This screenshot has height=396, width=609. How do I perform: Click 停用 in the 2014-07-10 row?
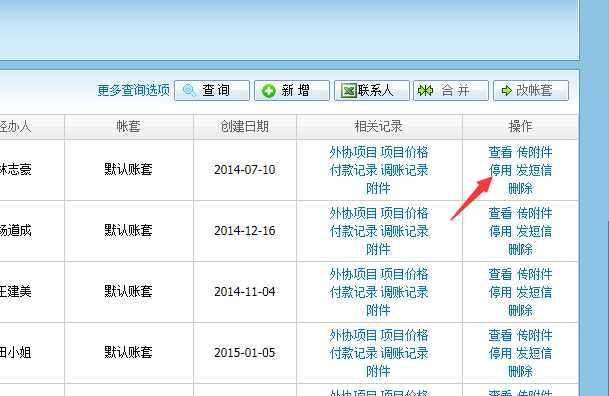click(x=500, y=170)
